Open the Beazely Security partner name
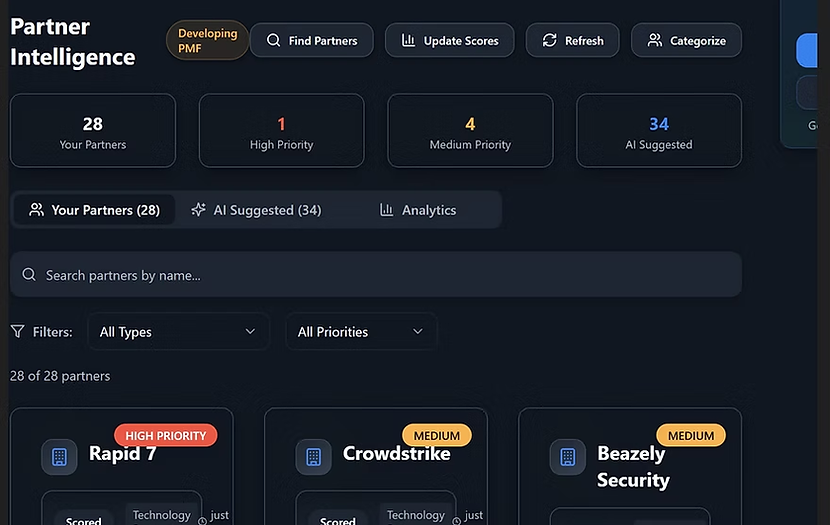 click(x=633, y=467)
